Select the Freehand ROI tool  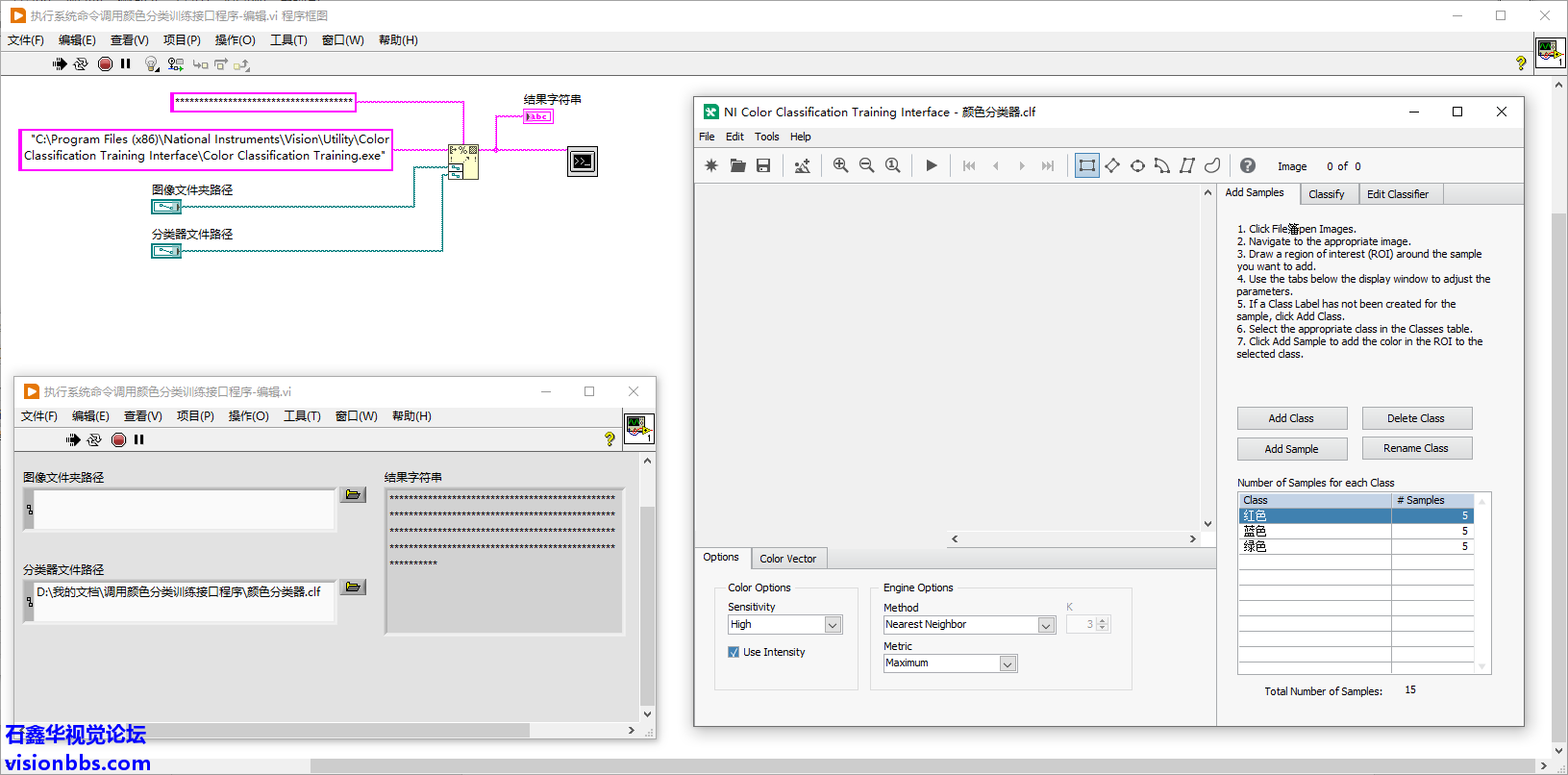[x=1212, y=165]
